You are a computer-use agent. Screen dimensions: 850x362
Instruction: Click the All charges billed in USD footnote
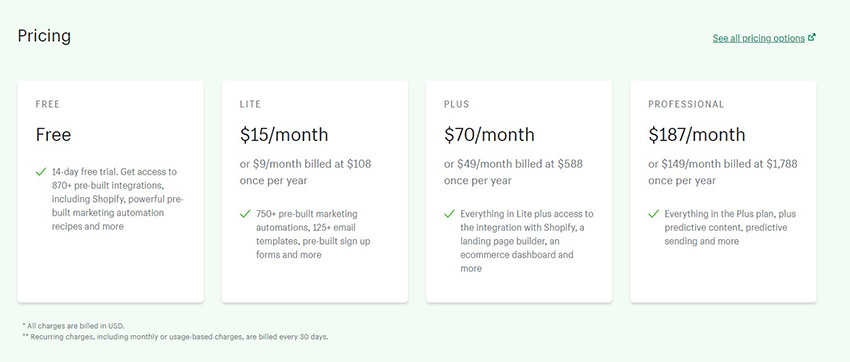tap(73, 326)
